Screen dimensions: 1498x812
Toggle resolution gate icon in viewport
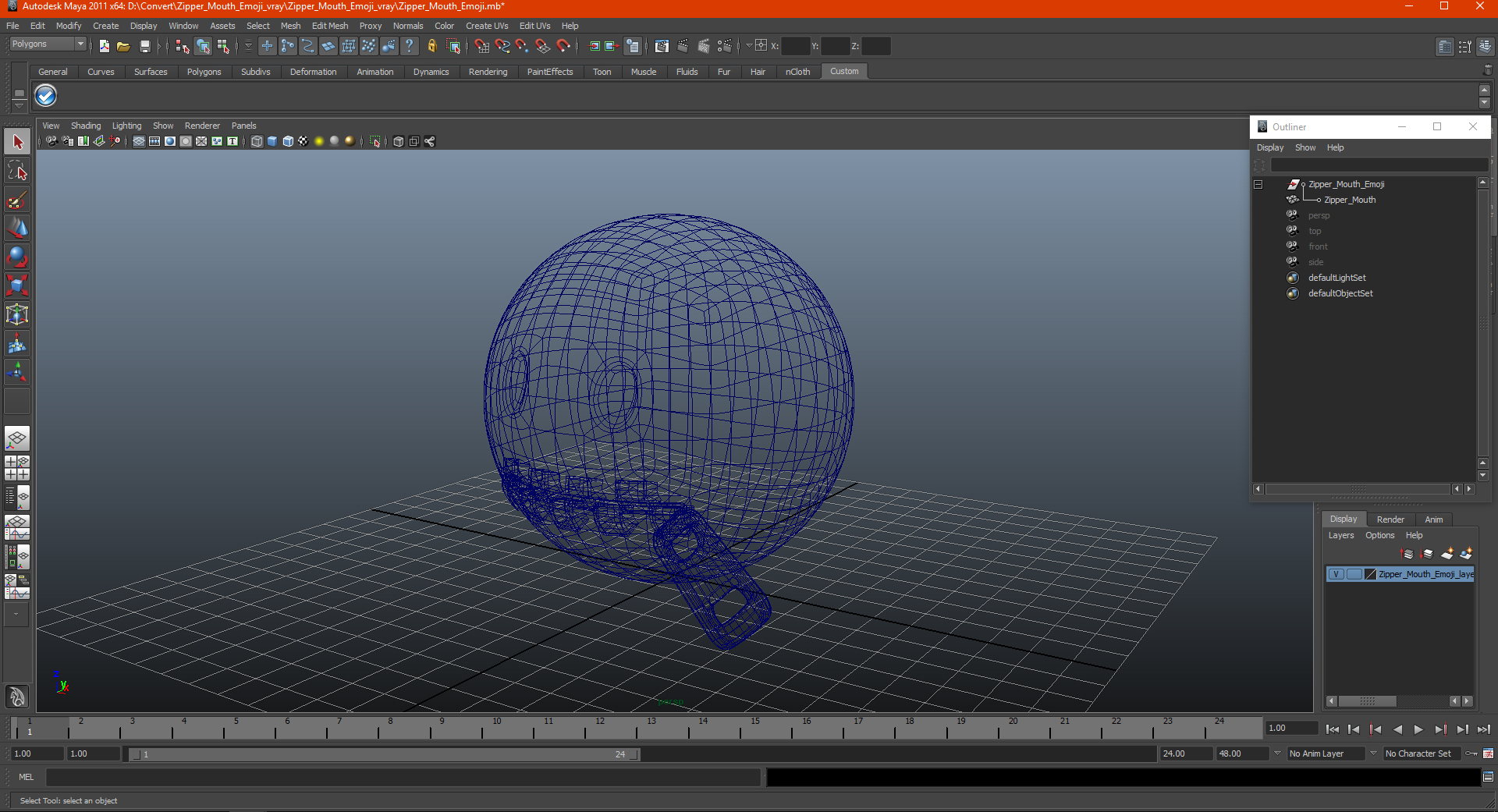pyautogui.click(x=170, y=141)
